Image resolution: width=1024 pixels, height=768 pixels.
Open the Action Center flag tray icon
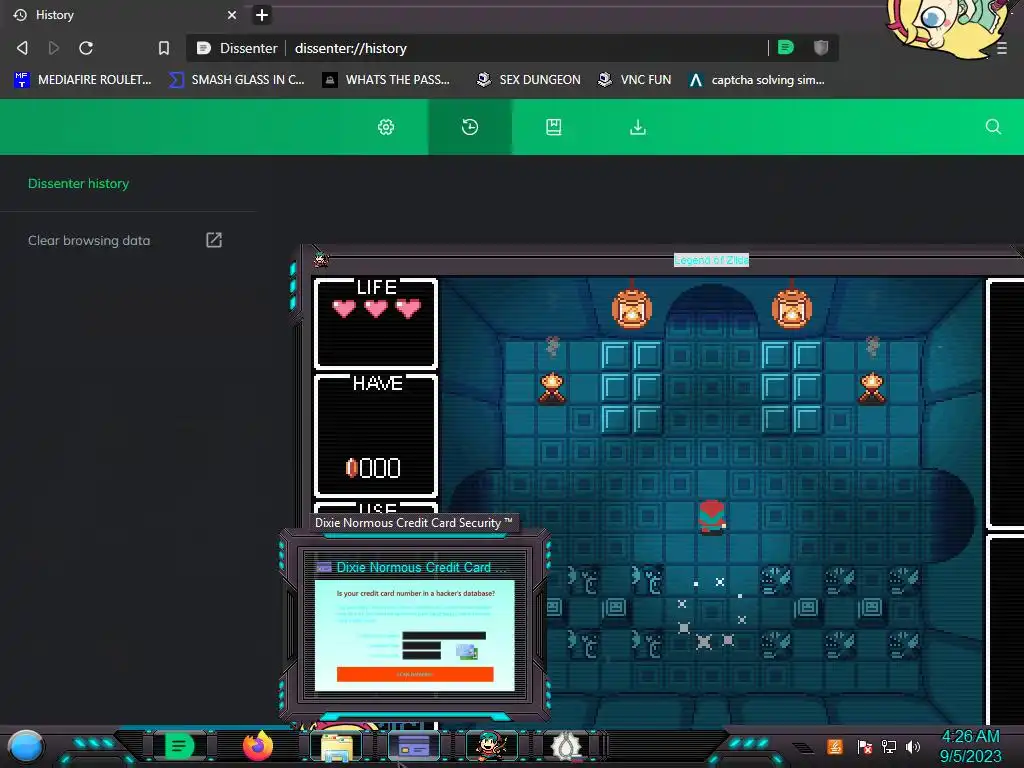(865, 746)
